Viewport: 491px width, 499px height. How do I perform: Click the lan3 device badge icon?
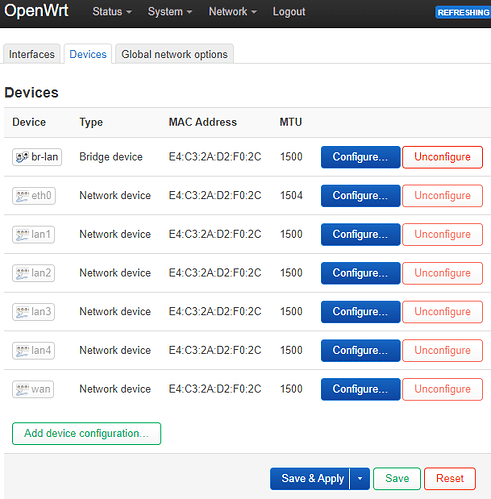pyautogui.click(x=22, y=312)
